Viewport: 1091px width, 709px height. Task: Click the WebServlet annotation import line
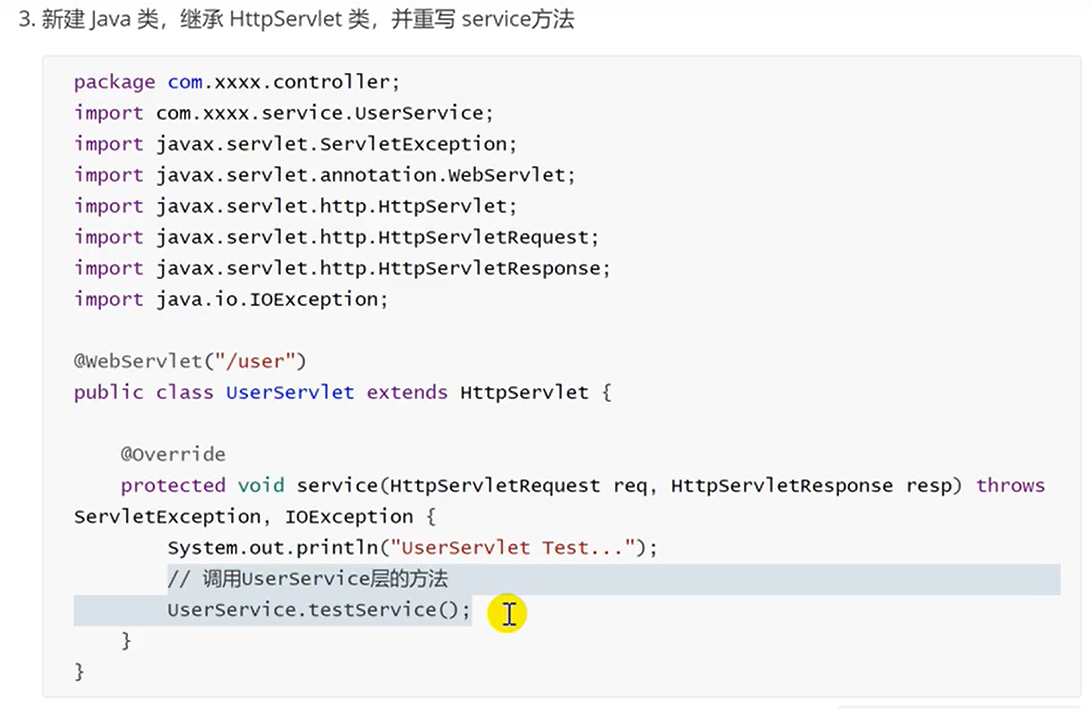pyautogui.click(x=324, y=175)
